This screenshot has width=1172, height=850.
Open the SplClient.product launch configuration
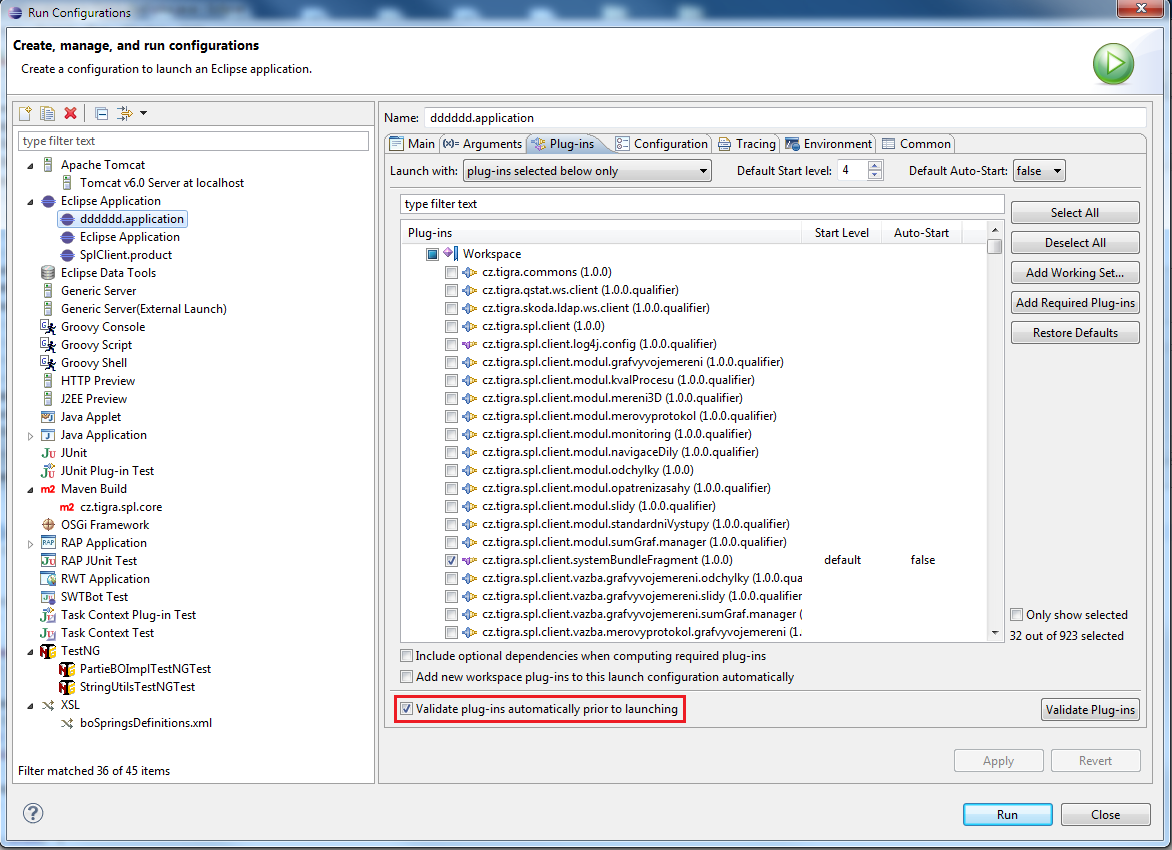click(126, 255)
